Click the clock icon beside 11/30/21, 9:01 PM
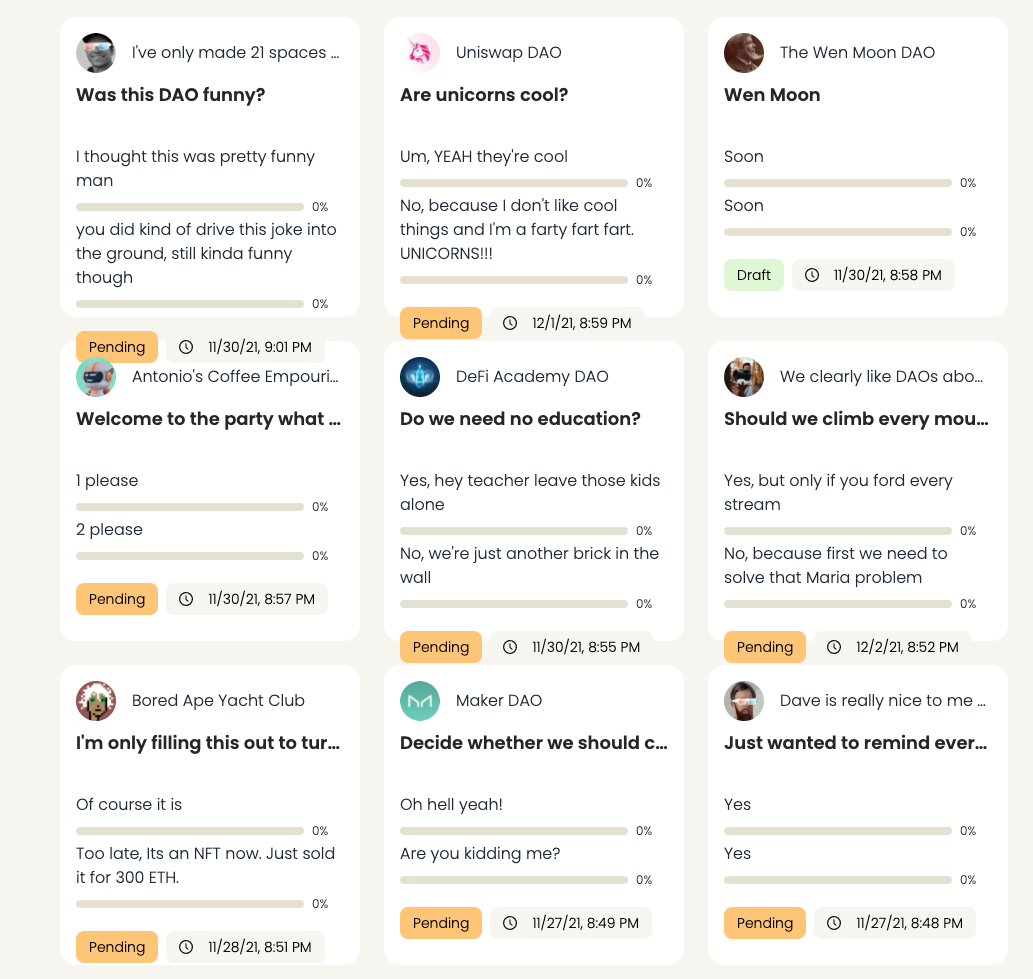This screenshot has width=1033, height=979. tap(186, 347)
